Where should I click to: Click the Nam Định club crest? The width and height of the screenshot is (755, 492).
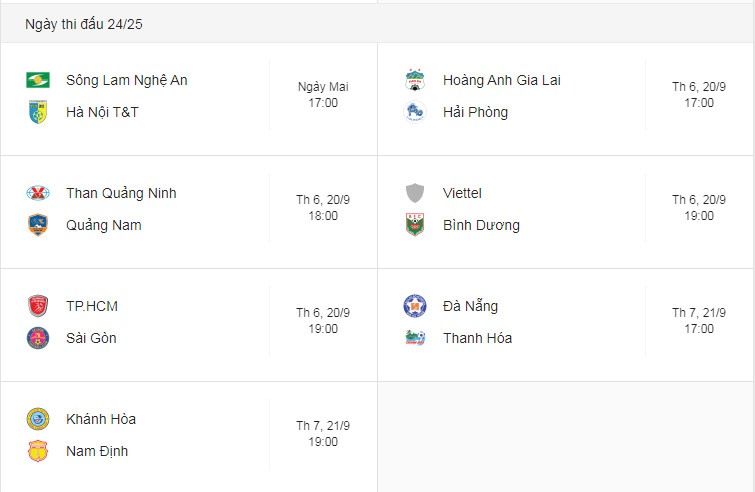coord(38,451)
